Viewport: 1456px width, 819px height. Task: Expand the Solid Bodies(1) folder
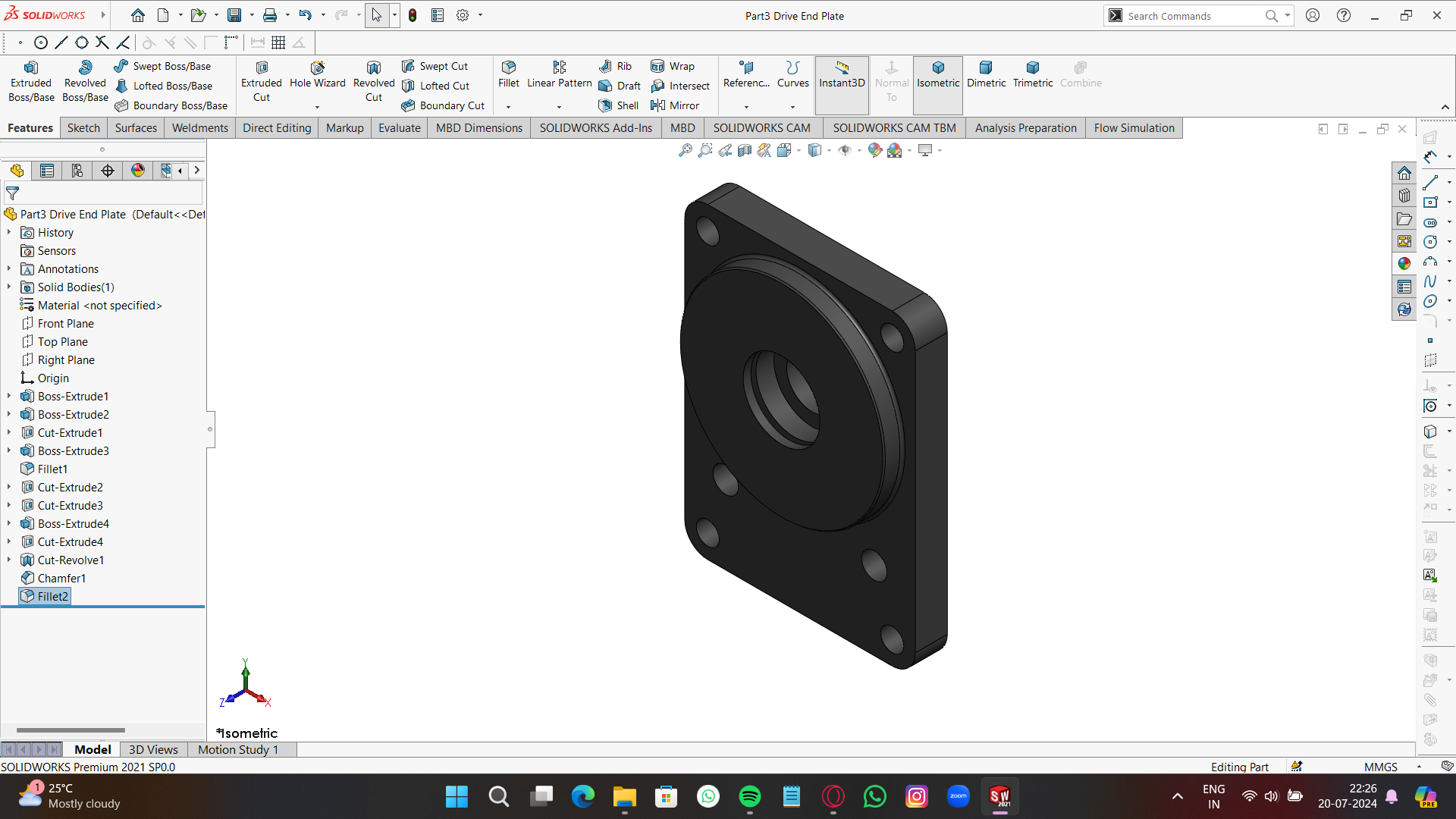point(9,287)
